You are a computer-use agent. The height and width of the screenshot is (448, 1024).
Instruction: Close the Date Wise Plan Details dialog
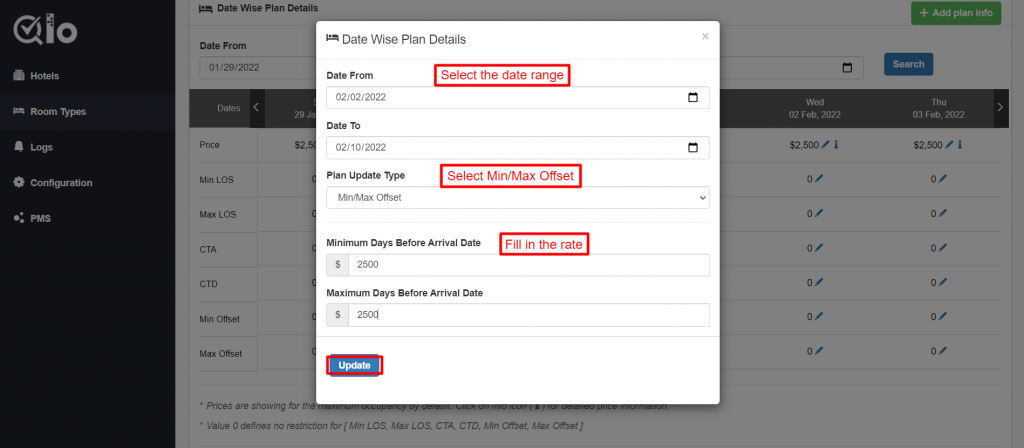click(x=705, y=37)
